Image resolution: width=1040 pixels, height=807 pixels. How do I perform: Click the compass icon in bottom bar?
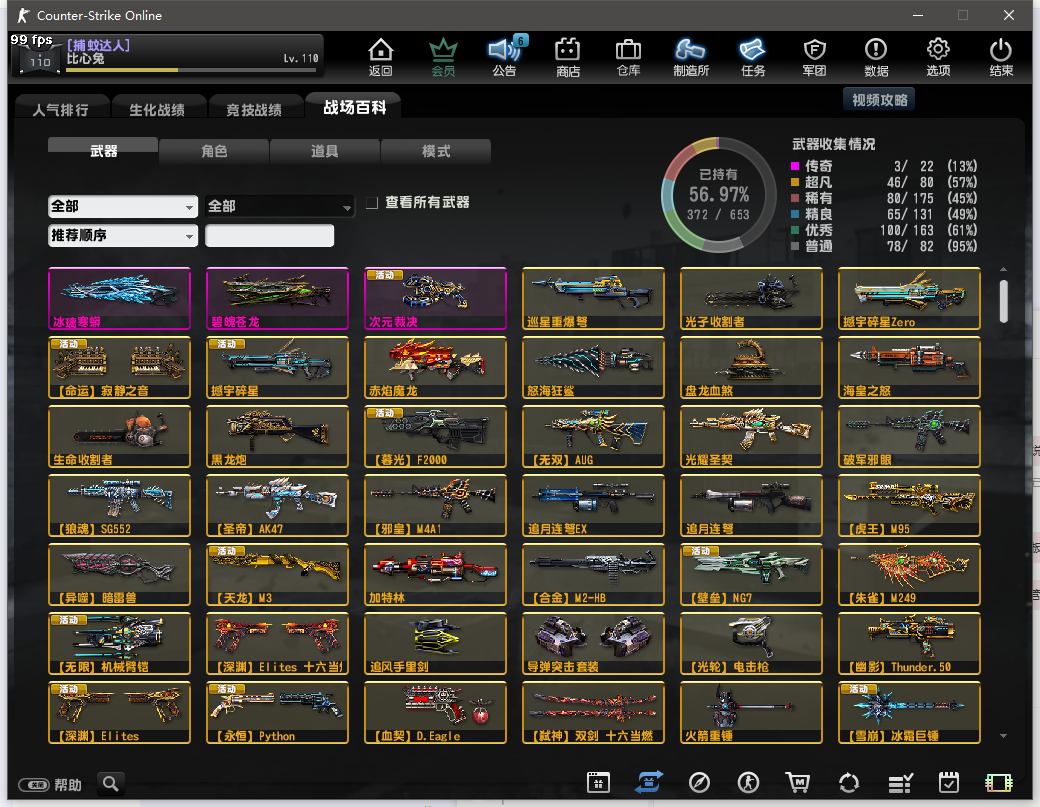tap(699, 782)
